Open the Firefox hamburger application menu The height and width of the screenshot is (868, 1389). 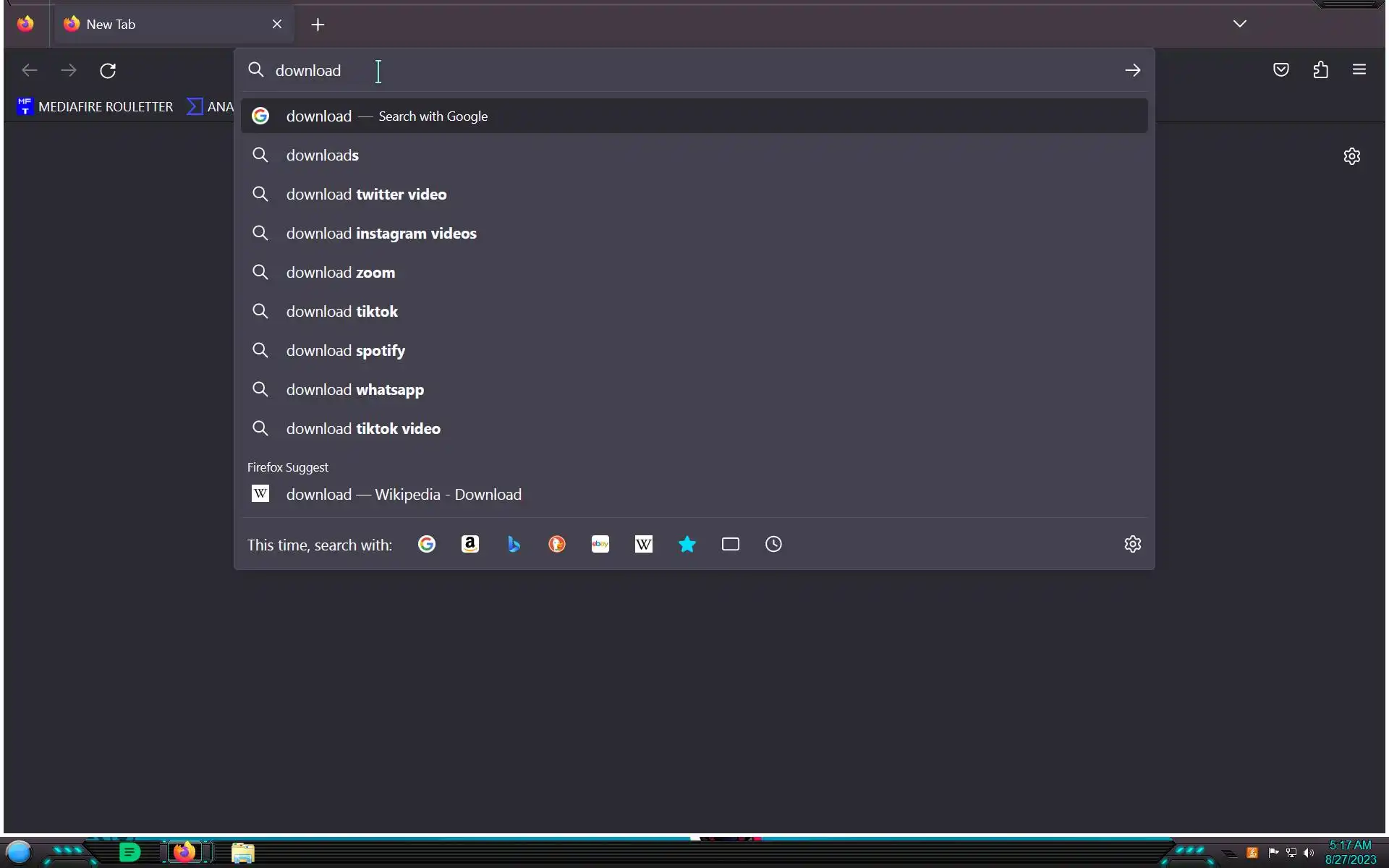1359,70
